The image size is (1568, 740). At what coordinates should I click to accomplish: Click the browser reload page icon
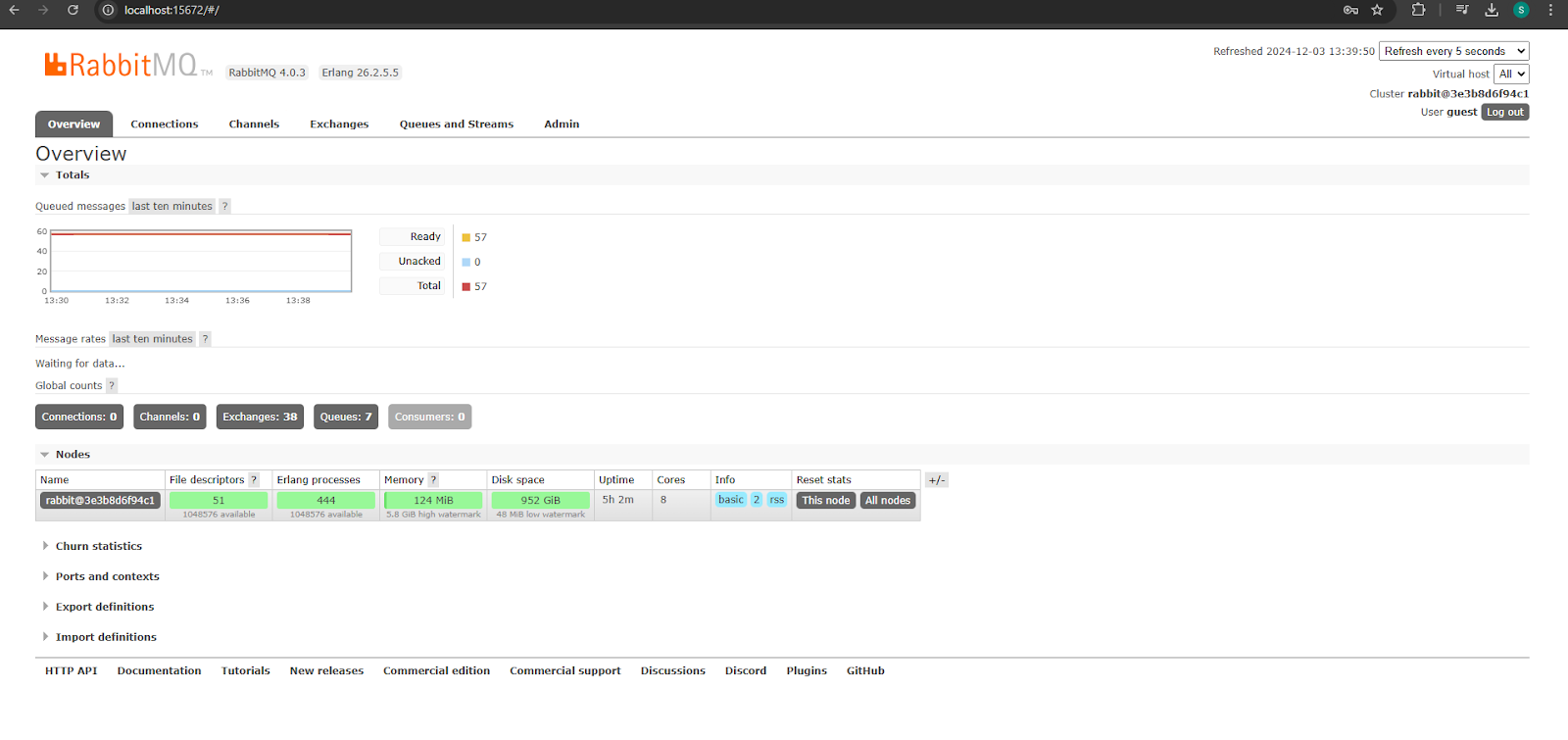click(73, 10)
